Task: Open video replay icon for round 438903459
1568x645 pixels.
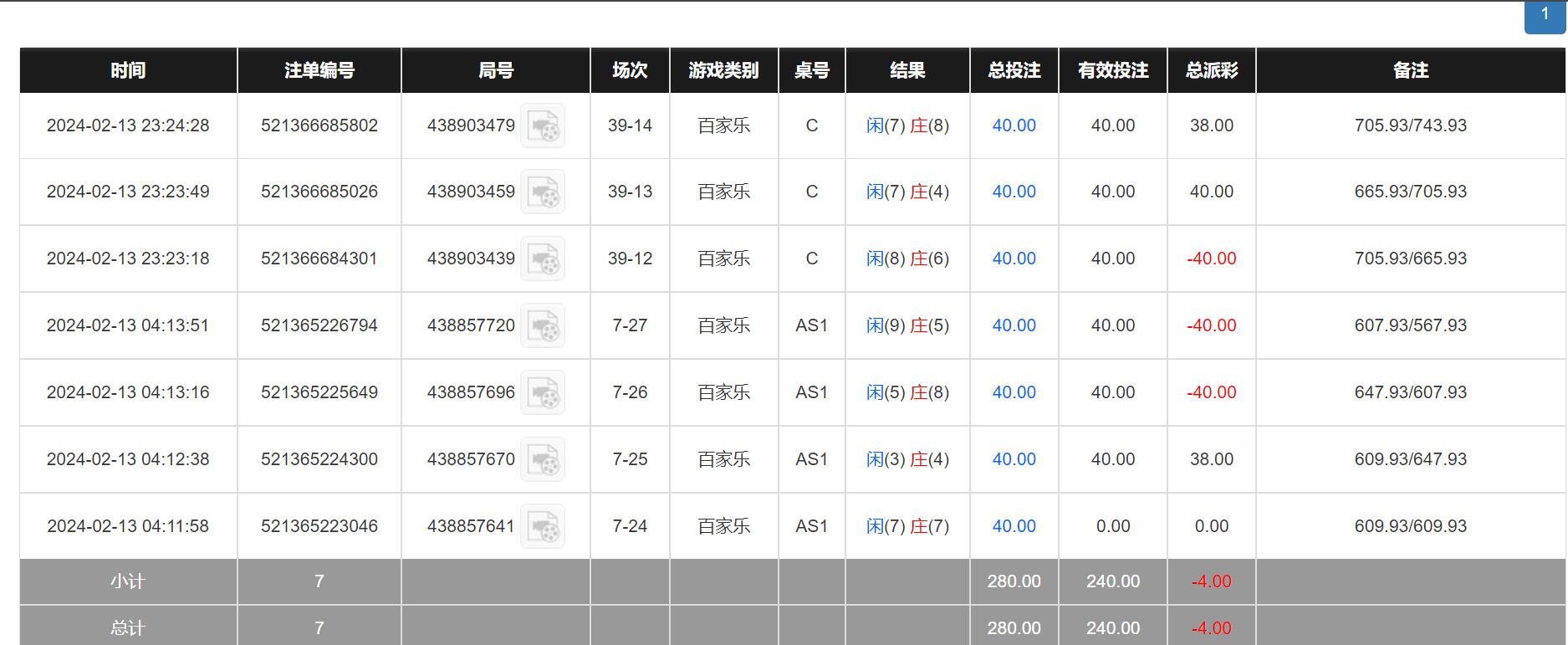Action: pyautogui.click(x=543, y=192)
